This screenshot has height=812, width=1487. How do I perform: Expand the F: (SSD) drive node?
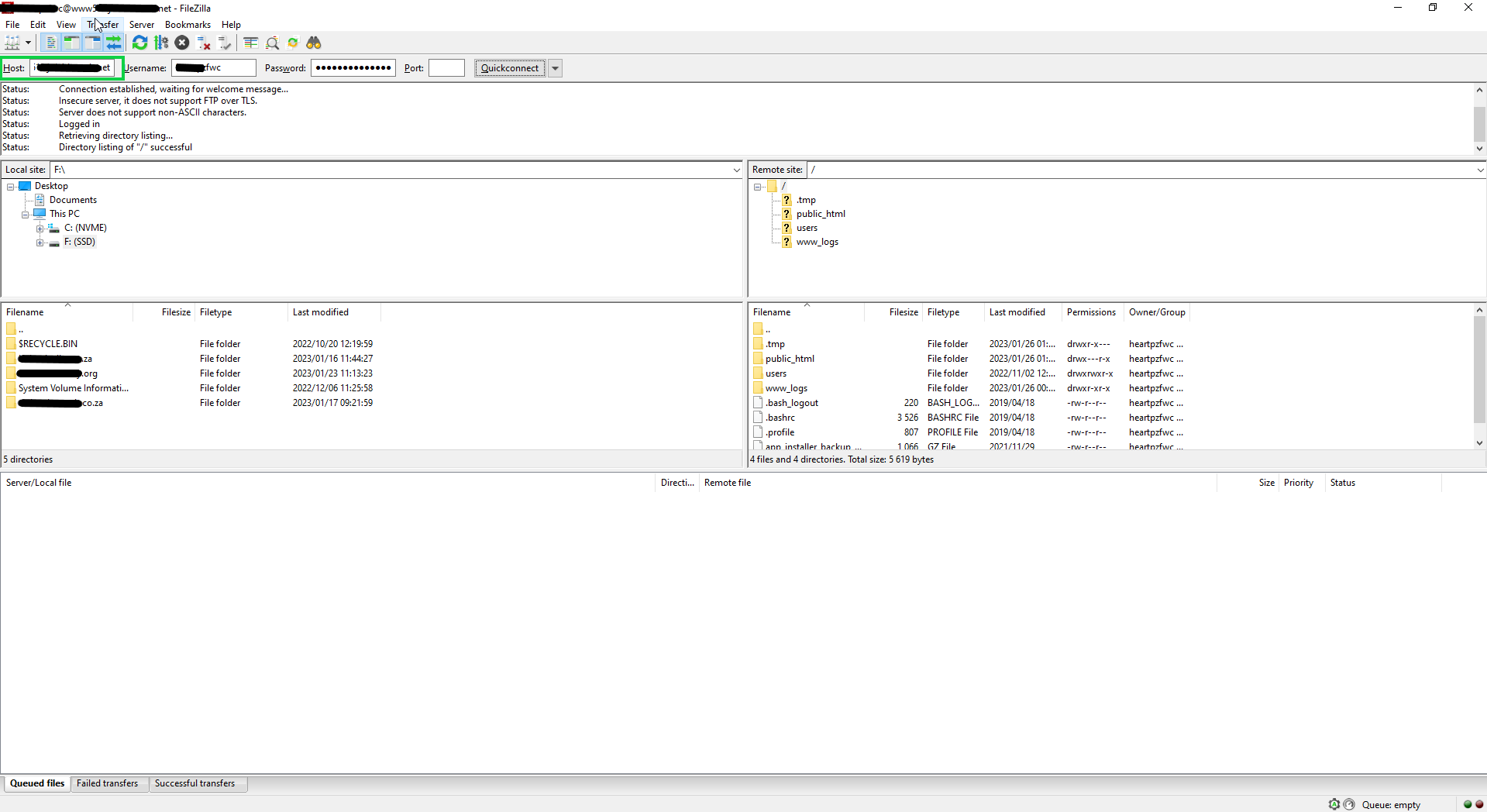point(40,243)
